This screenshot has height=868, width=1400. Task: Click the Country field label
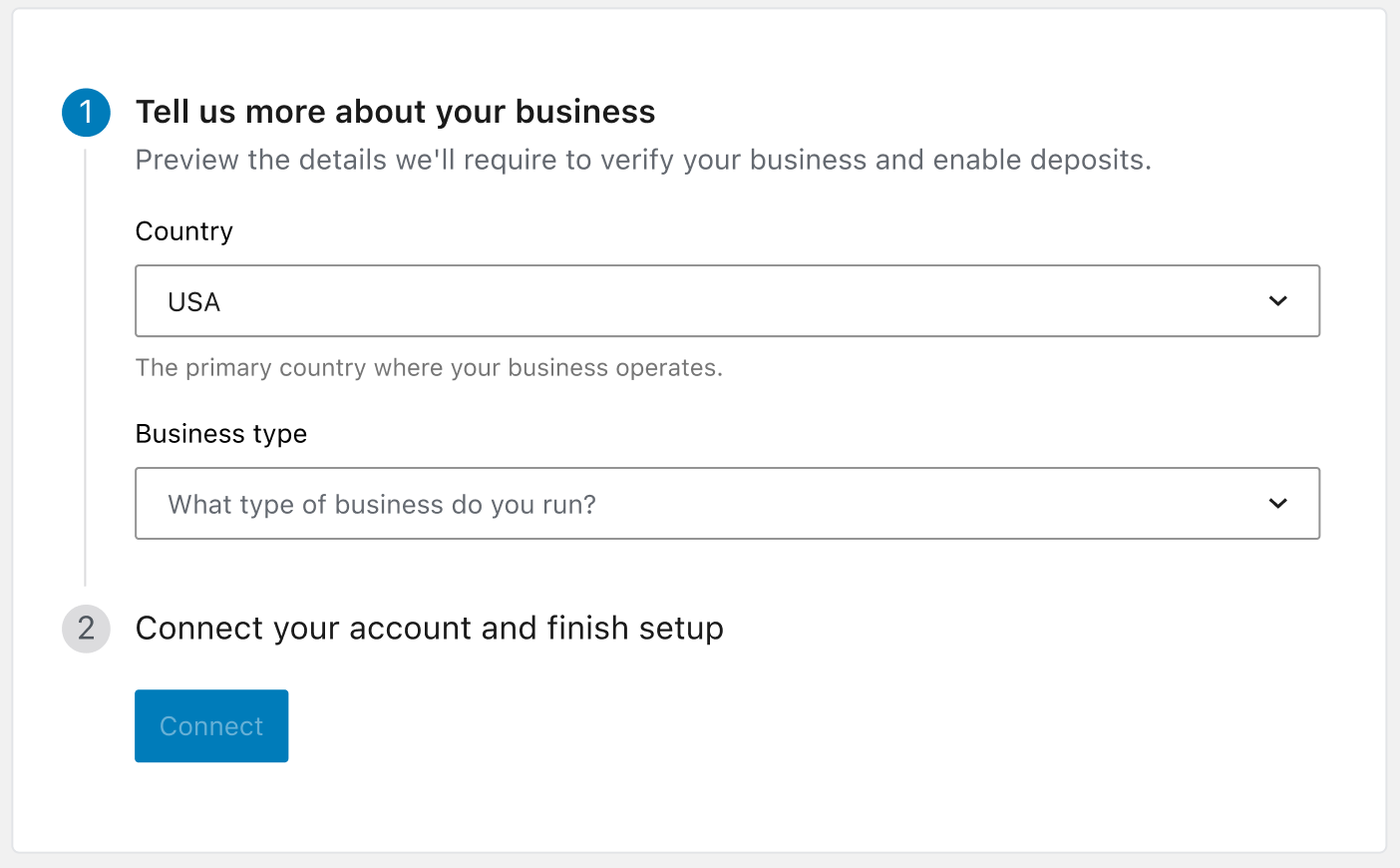pyautogui.click(x=183, y=230)
